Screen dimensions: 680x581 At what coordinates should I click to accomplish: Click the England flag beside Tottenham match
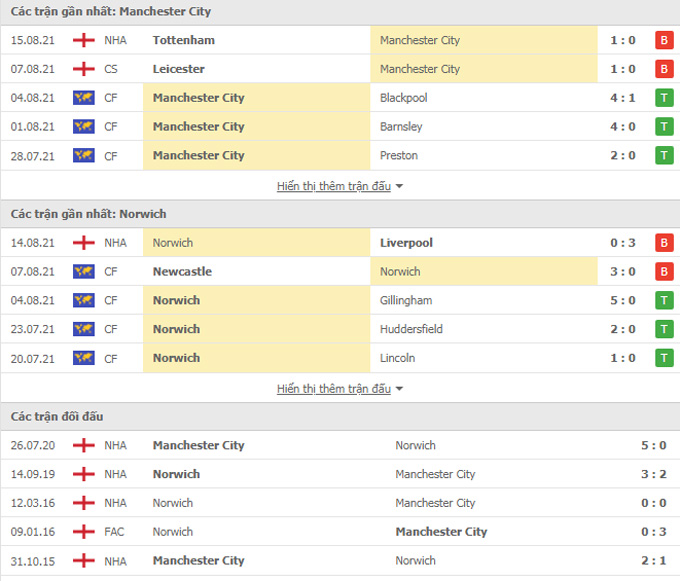(84, 41)
